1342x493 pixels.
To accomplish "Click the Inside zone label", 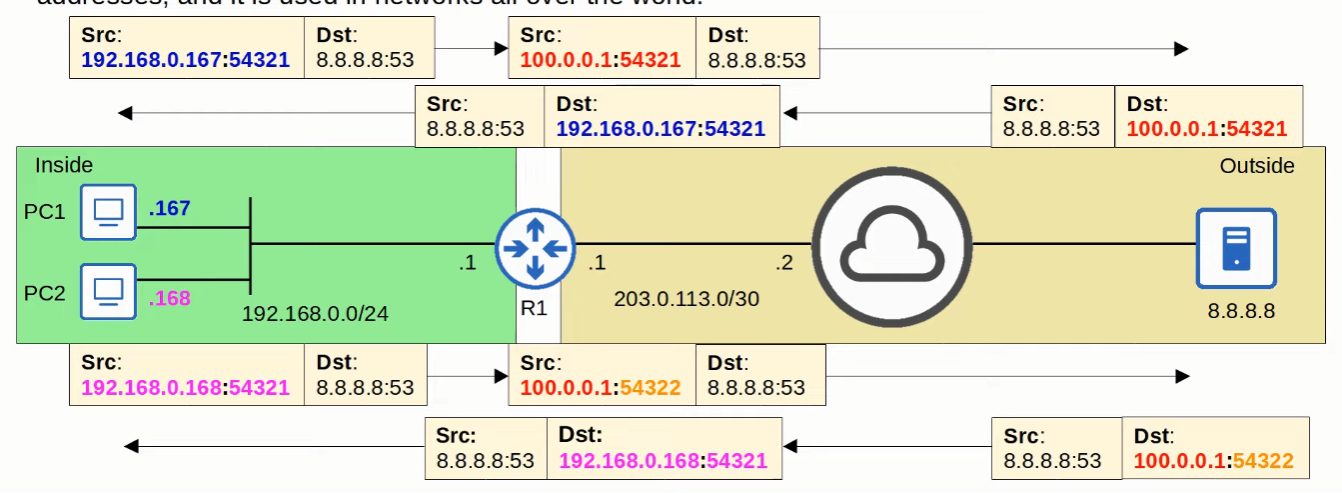I will coord(64,166).
